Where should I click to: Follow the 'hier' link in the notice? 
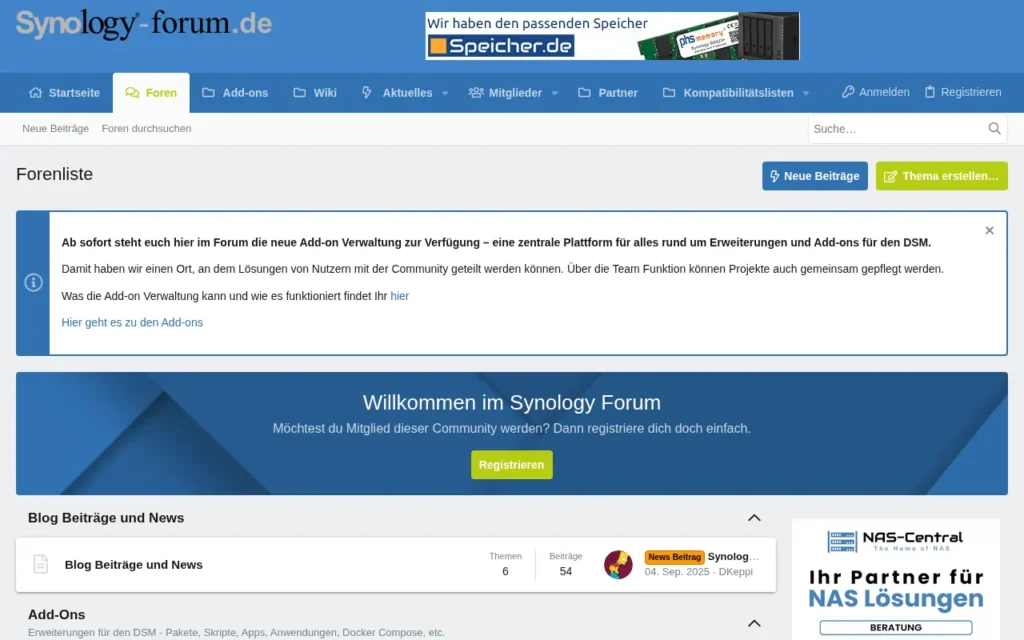point(399,296)
